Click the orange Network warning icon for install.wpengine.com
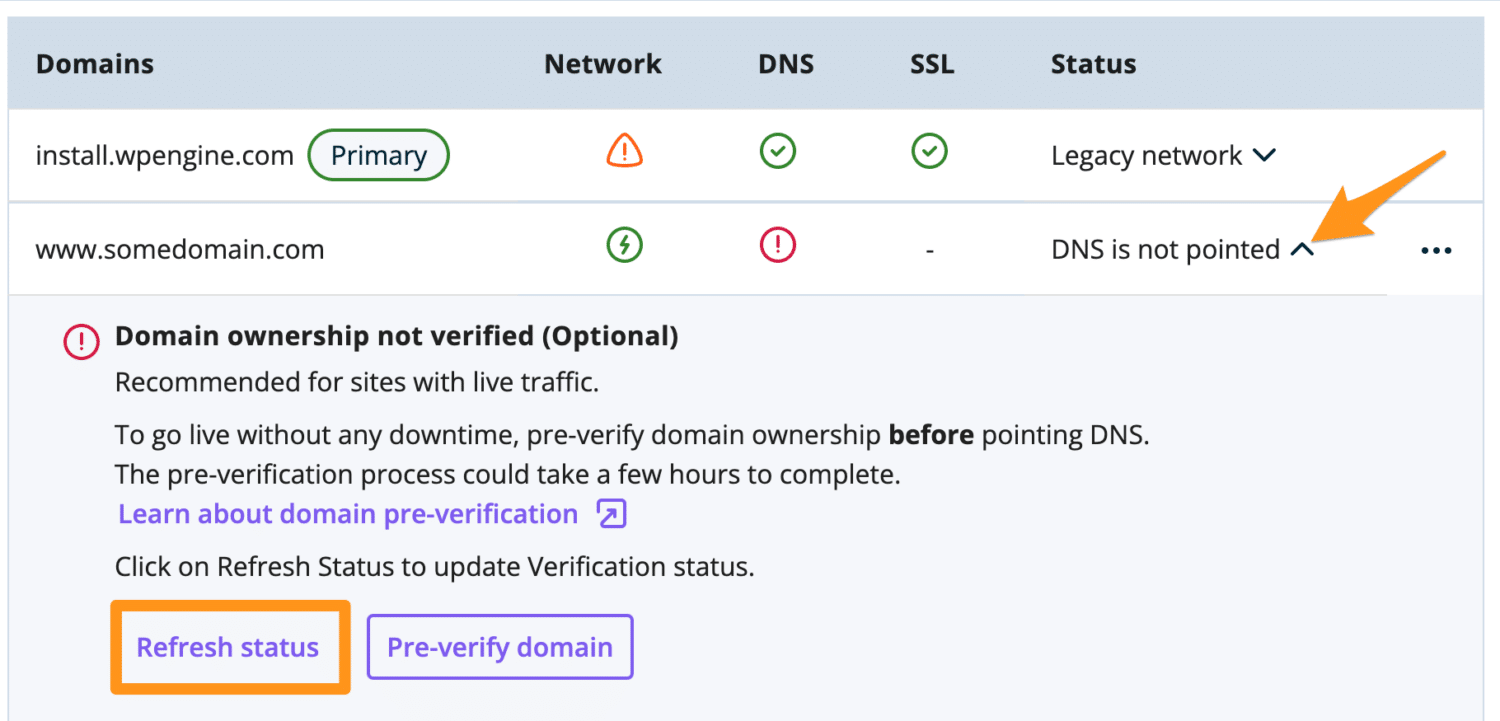The image size is (1500, 721). click(x=623, y=152)
